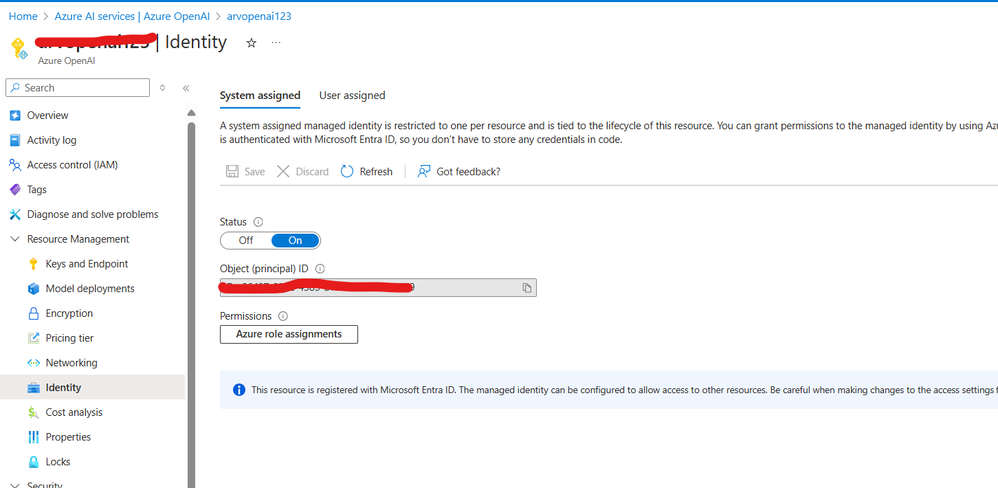Click the Save toolbar button
The image size is (998, 488).
click(246, 171)
